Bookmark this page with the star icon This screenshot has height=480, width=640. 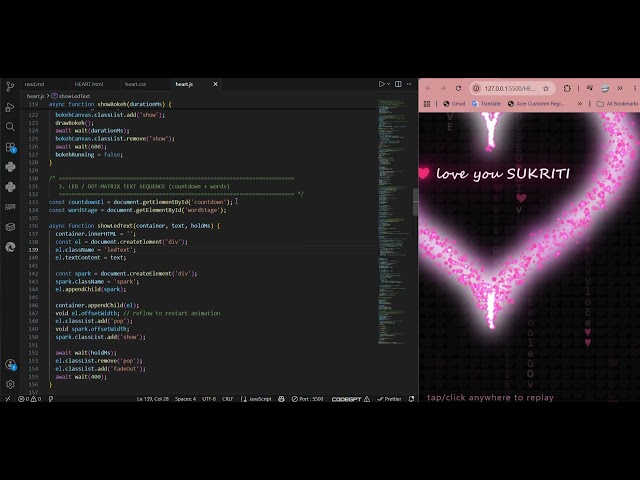(x=546, y=88)
